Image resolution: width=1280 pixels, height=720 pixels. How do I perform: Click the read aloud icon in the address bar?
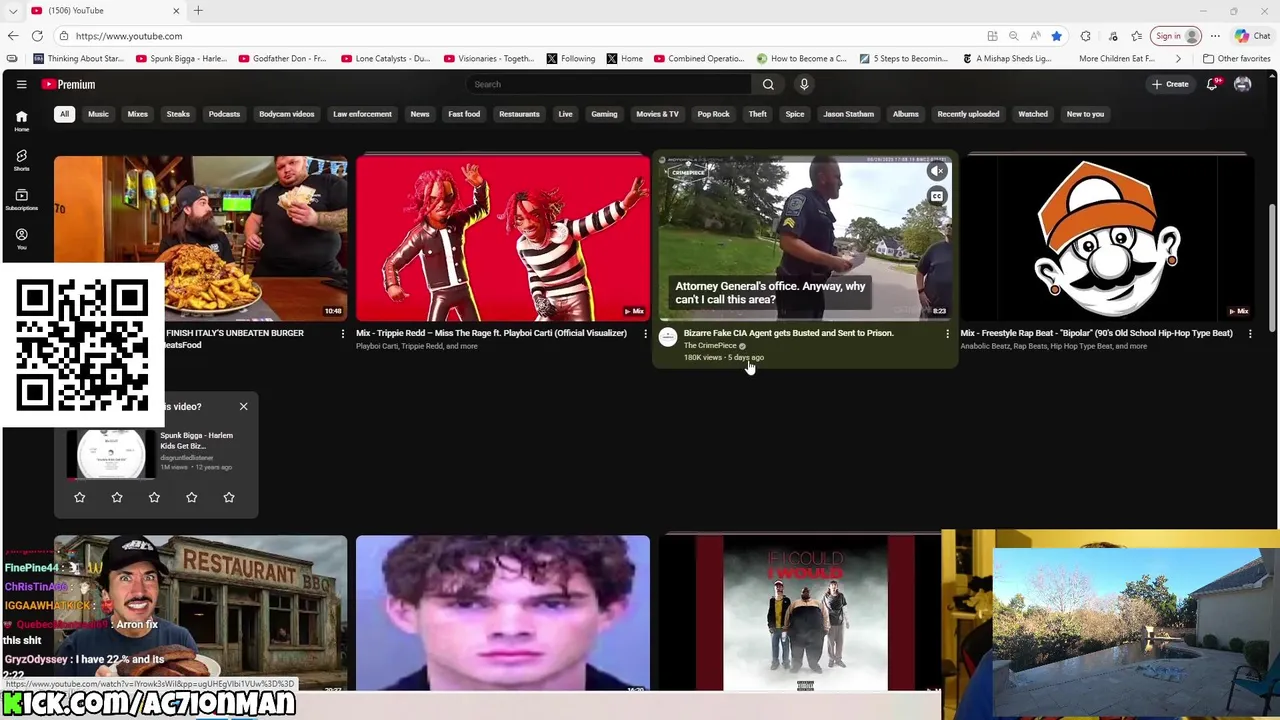[1035, 36]
